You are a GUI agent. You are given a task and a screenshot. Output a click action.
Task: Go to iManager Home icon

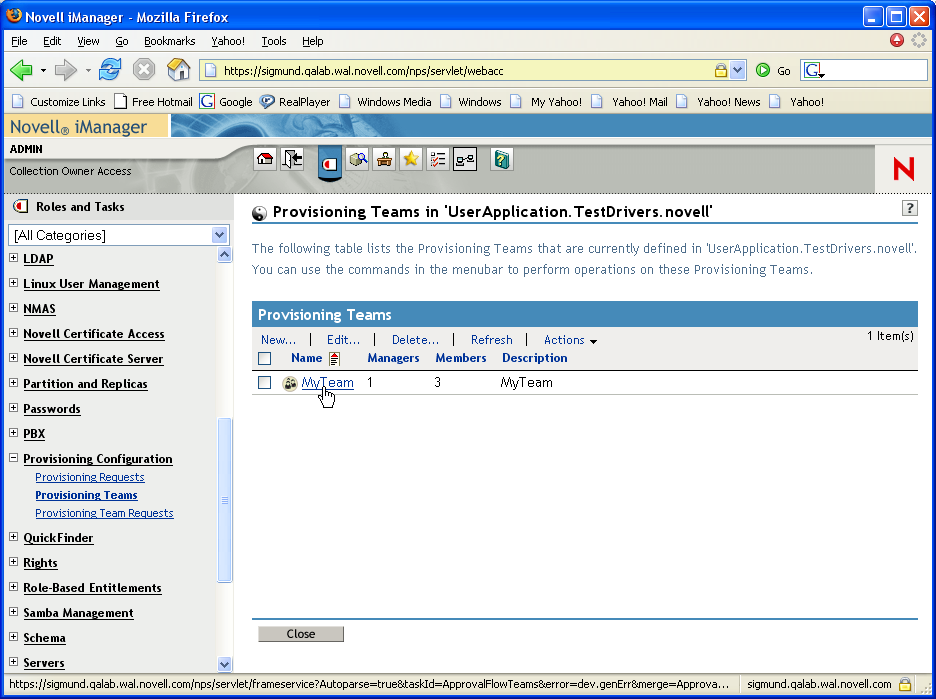[264, 159]
